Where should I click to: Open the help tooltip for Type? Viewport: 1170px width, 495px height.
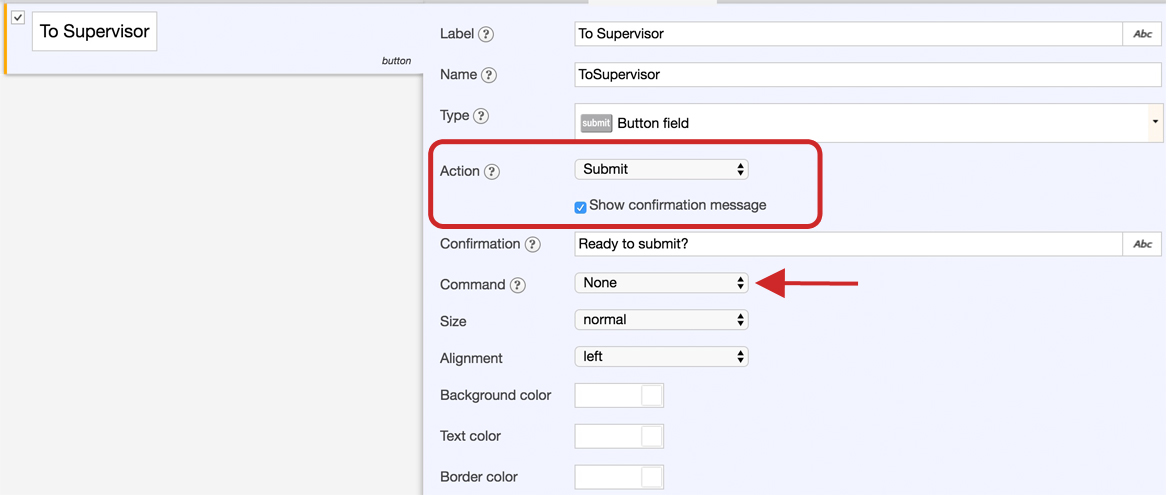point(481,116)
